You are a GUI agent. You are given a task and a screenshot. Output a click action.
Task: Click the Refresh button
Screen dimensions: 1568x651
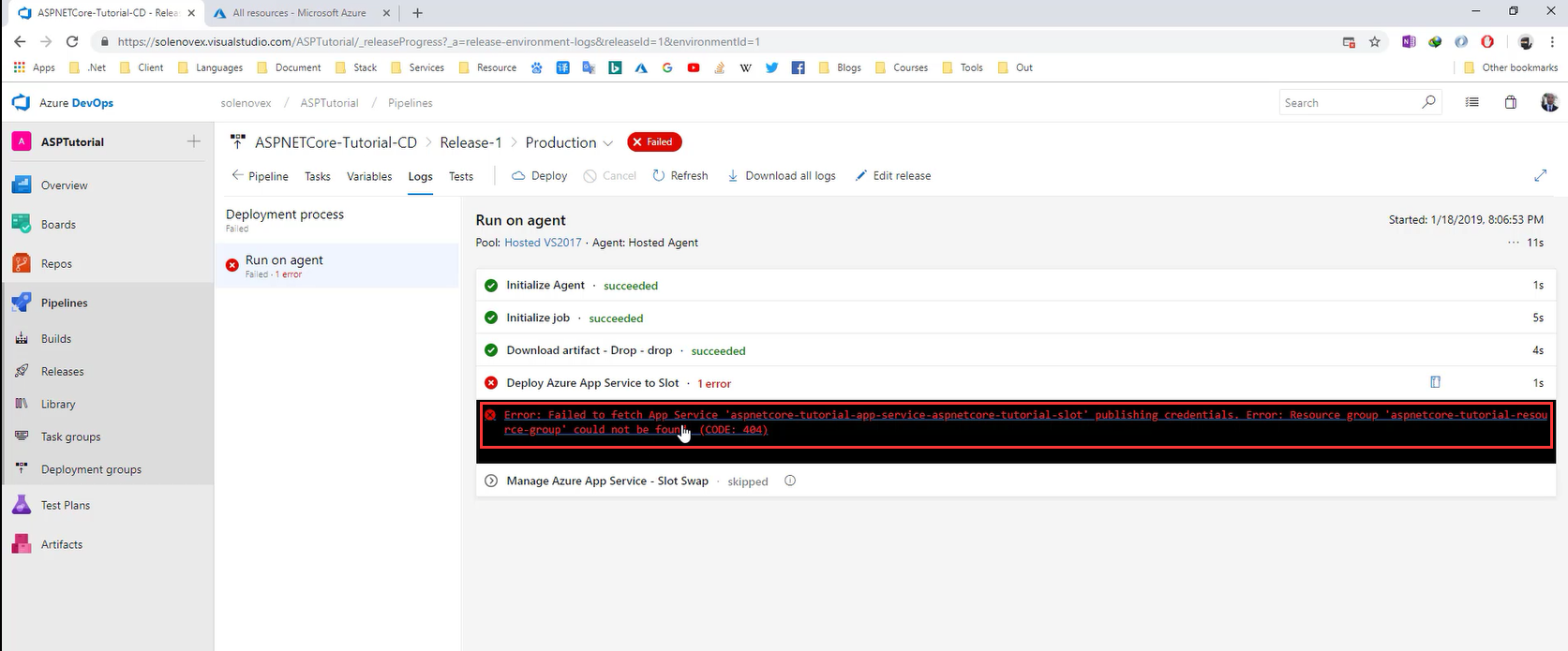680,176
